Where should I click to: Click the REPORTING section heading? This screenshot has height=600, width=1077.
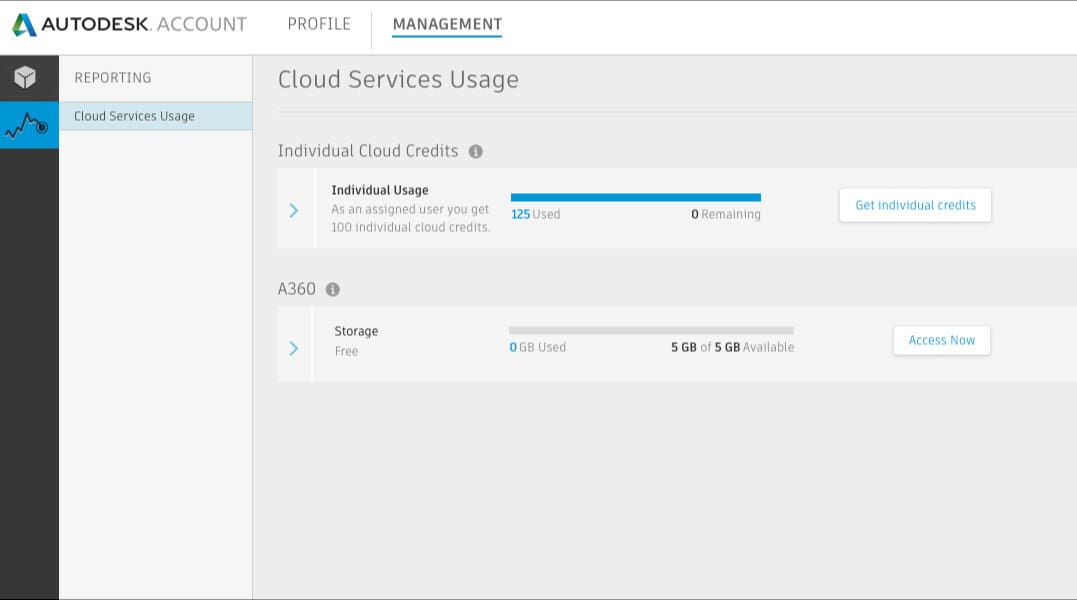(x=113, y=78)
